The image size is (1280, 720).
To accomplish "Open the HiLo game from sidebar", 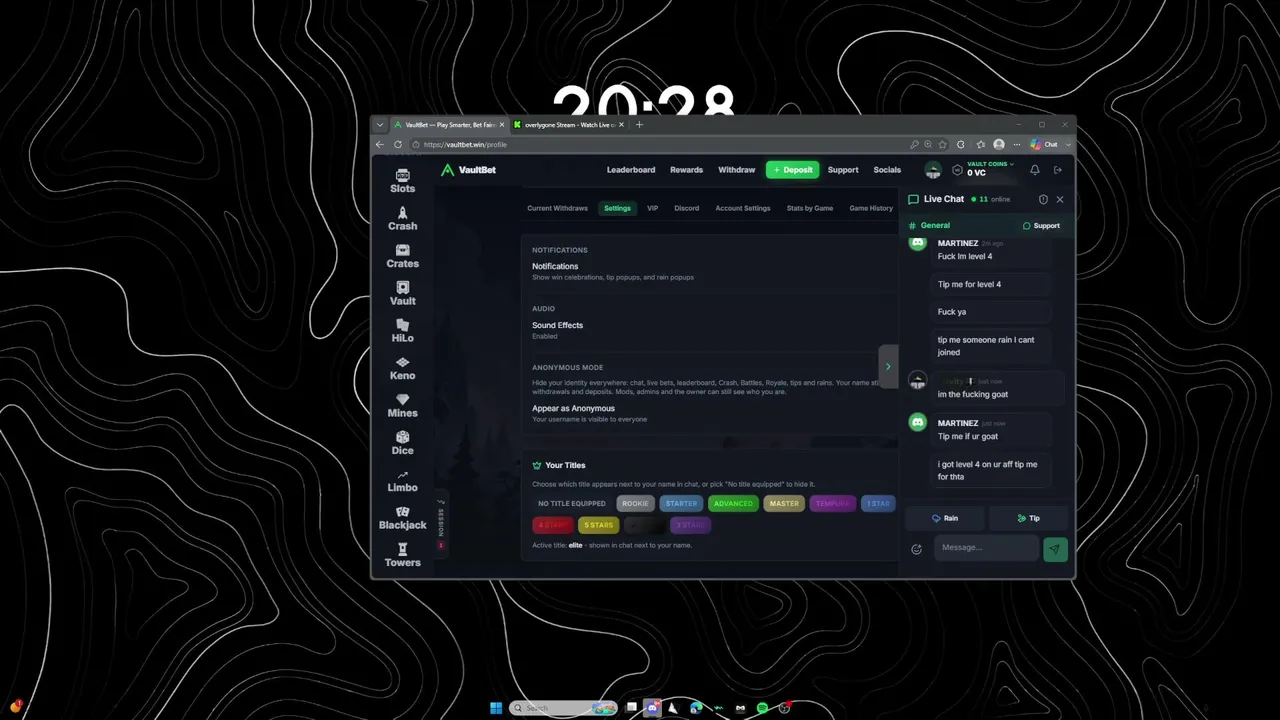I will [402, 331].
